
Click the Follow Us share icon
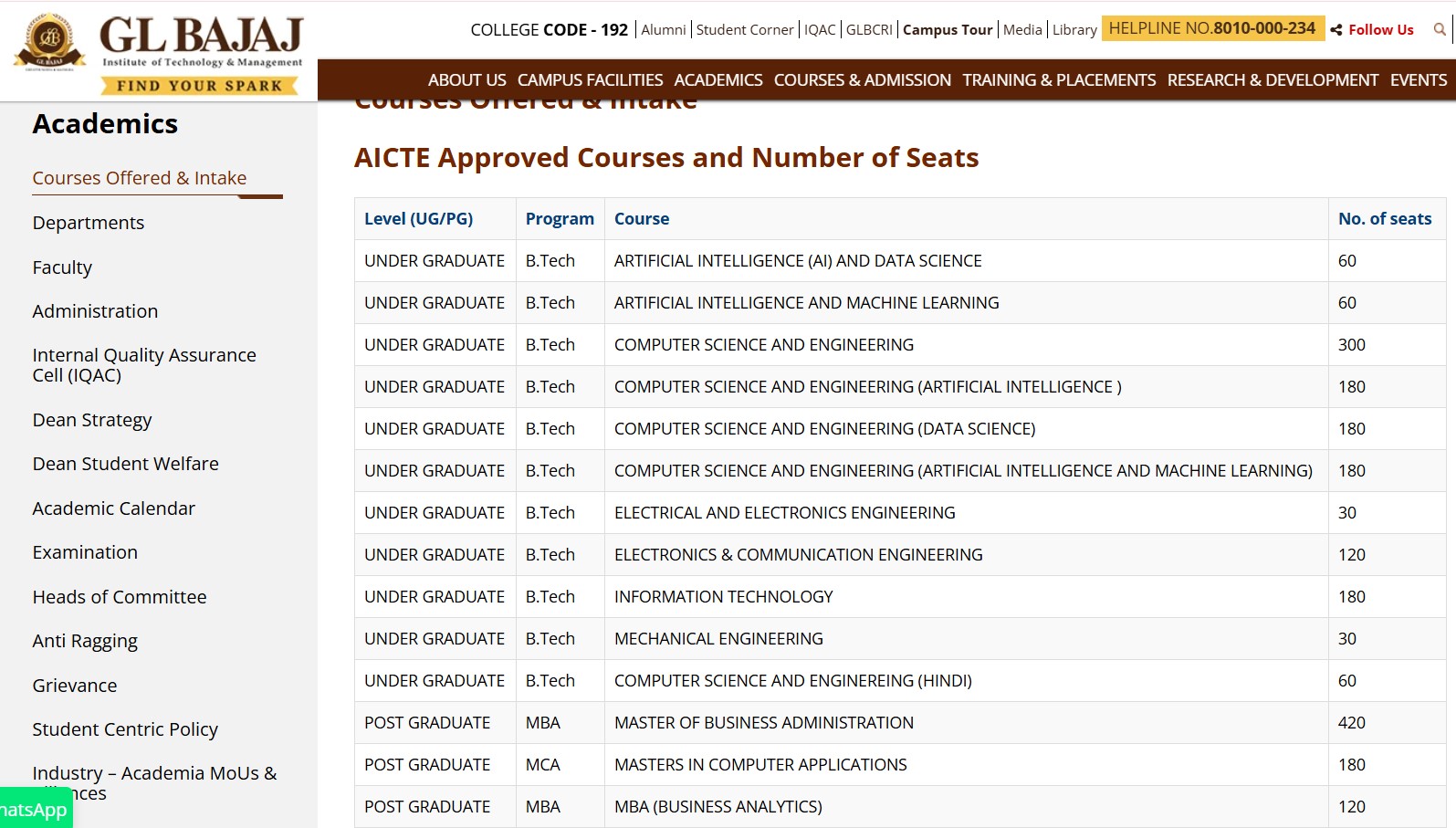tap(1336, 30)
